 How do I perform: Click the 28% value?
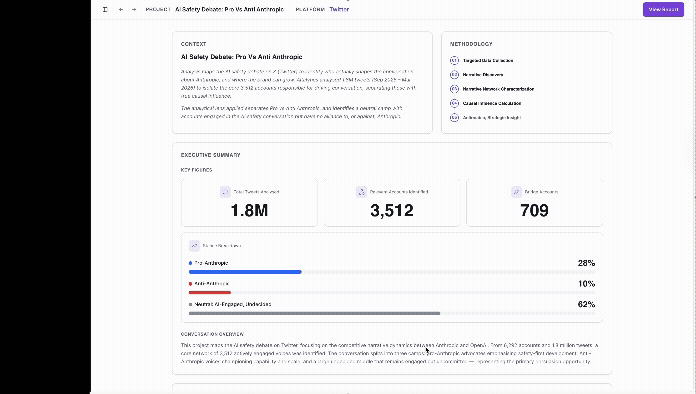586,263
